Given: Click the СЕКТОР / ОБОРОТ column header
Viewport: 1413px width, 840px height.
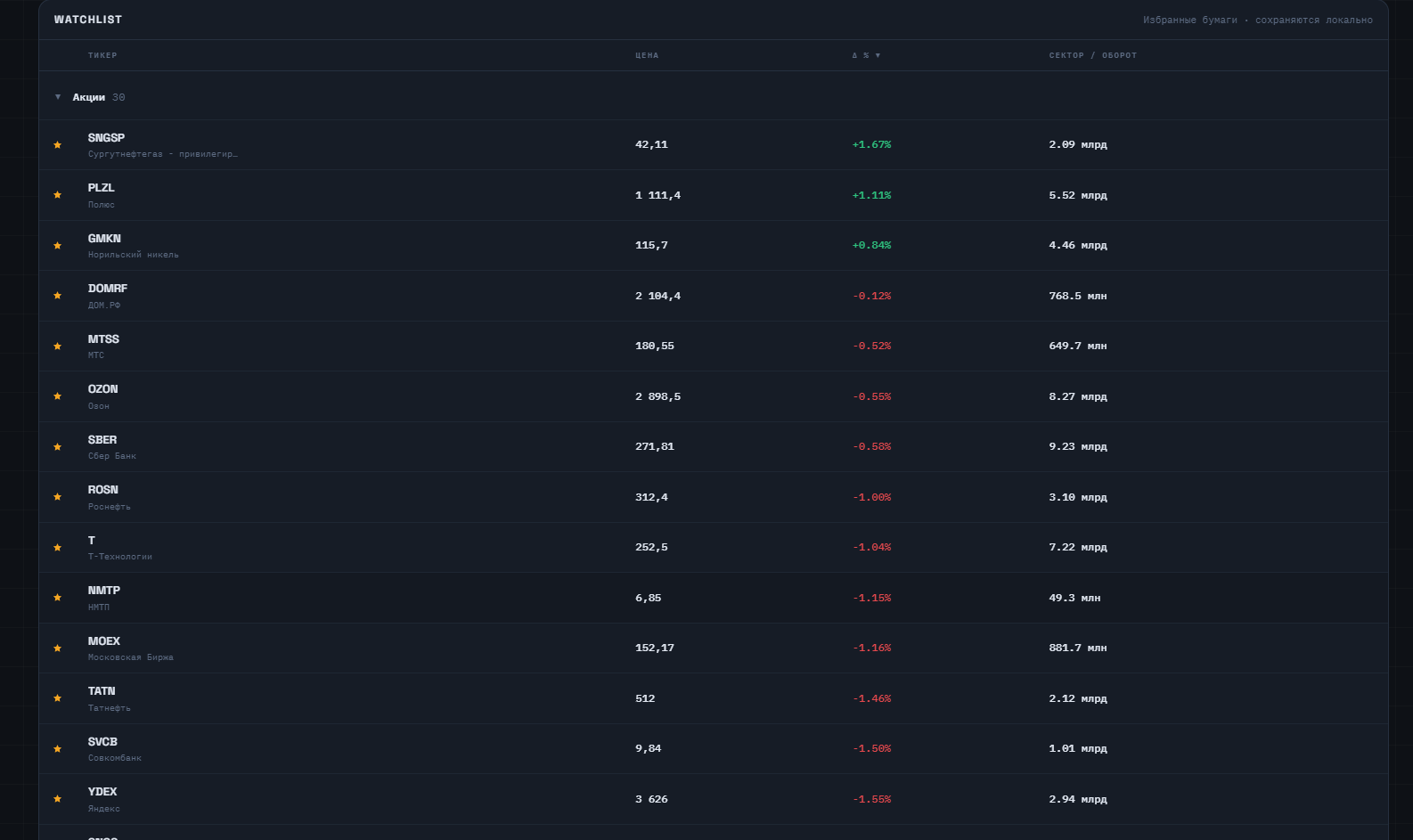Looking at the screenshot, I should (x=1093, y=55).
